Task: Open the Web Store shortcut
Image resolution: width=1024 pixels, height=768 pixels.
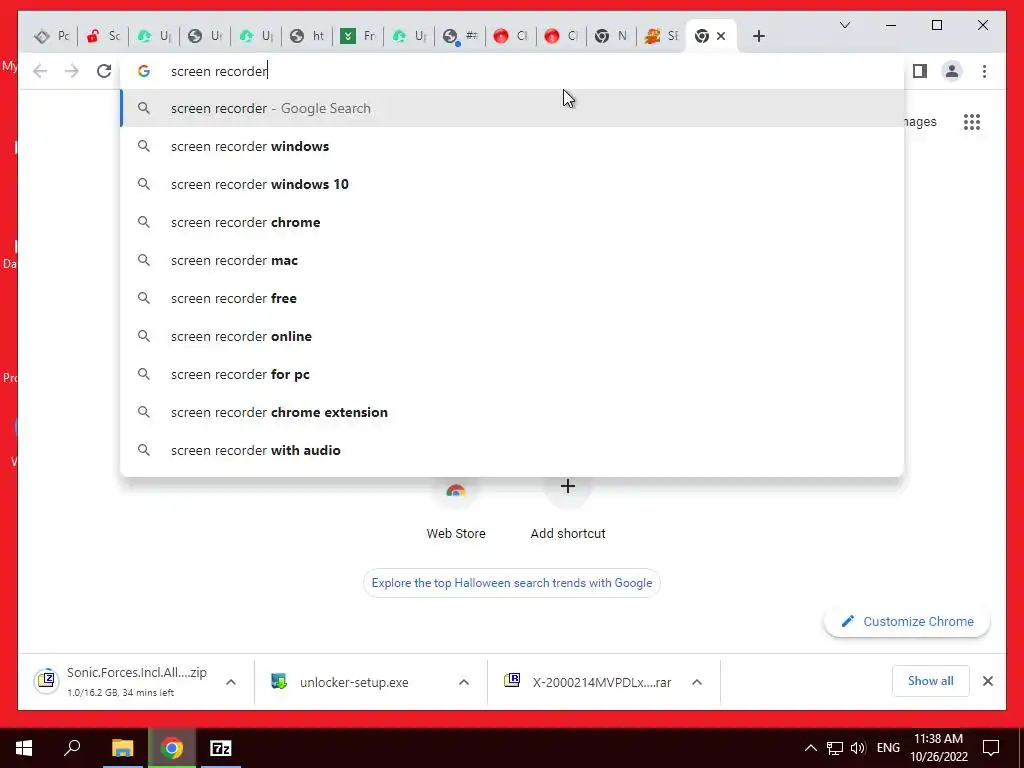Action: (x=456, y=508)
